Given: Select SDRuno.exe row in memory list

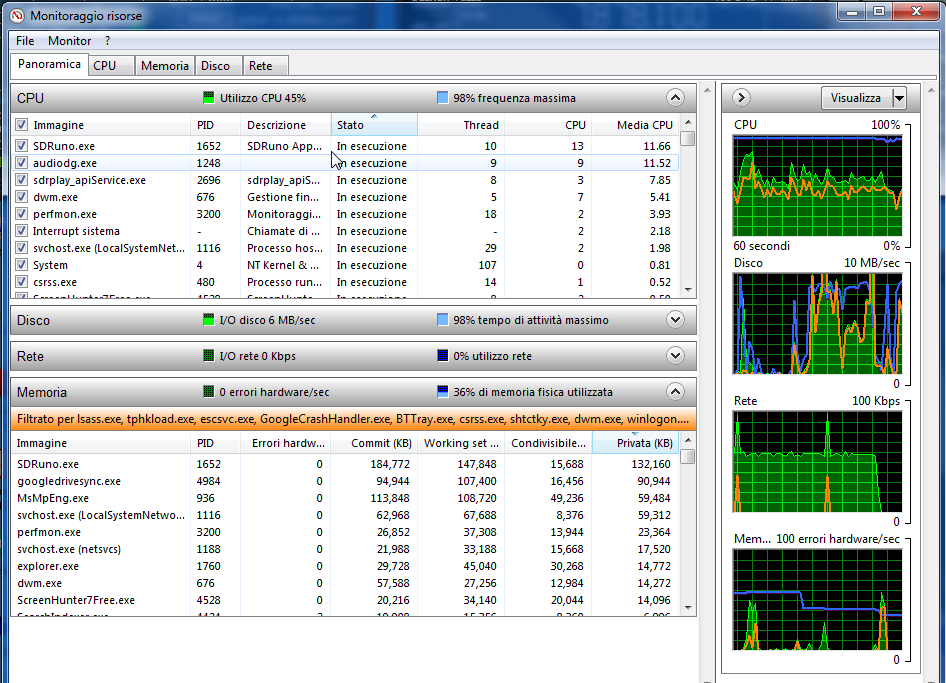Looking at the screenshot, I should 344,464.
